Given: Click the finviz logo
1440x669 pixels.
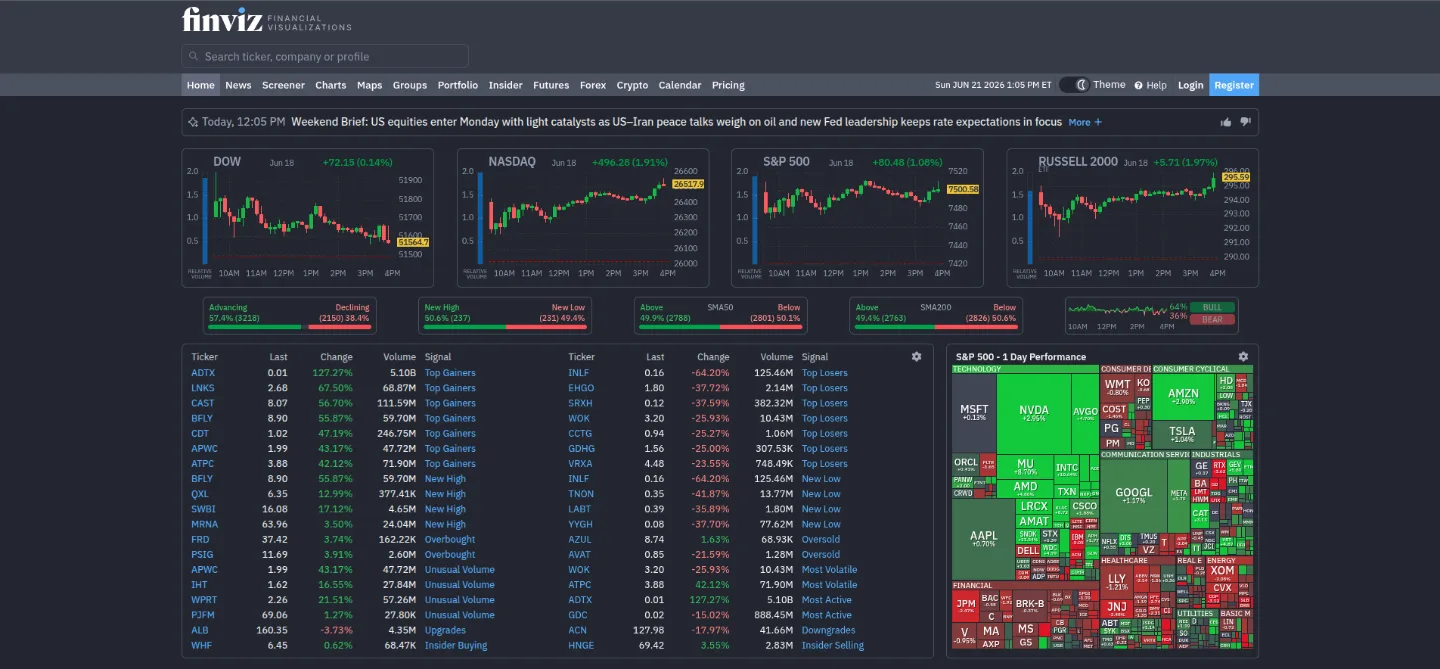Looking at the screenshot, I should [267, 19].
